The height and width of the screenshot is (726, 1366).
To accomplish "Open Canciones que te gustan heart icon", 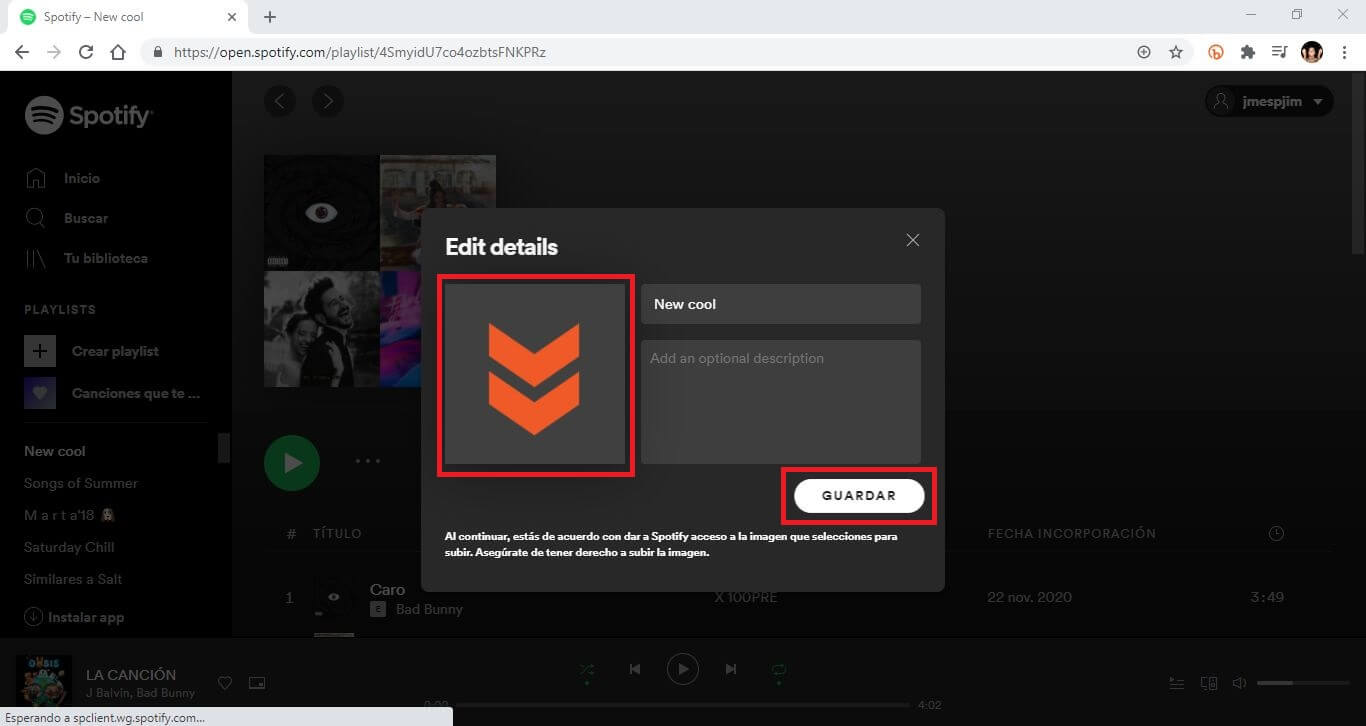I will coord(40,393).
